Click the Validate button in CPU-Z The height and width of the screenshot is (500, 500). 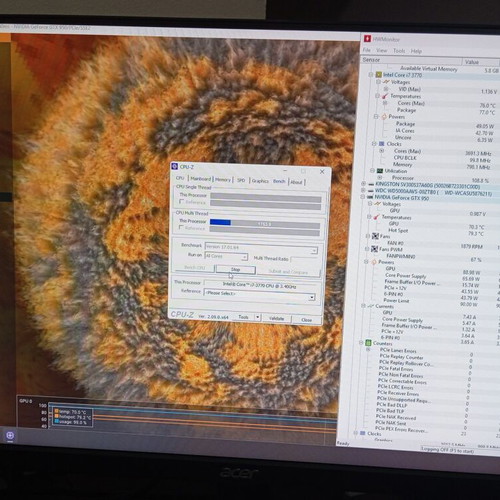276,318
